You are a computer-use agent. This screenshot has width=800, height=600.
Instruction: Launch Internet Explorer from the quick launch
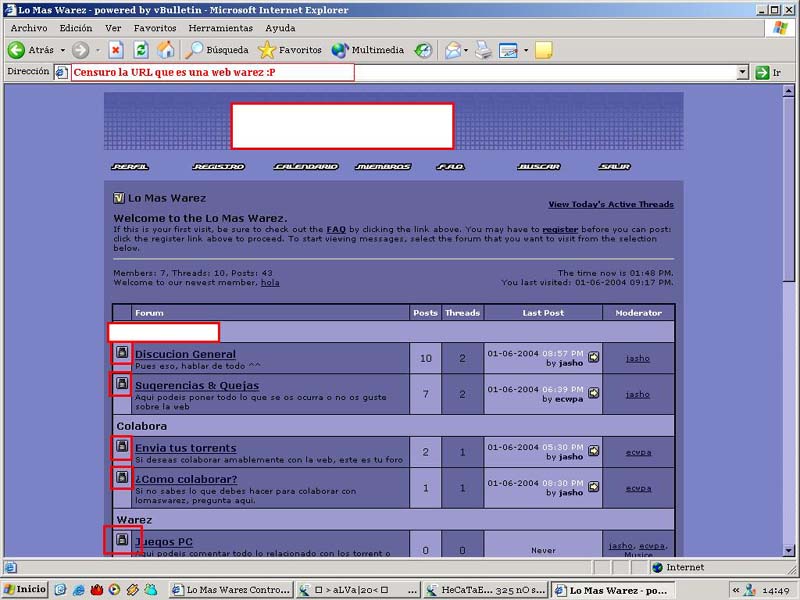click(79, 590)
